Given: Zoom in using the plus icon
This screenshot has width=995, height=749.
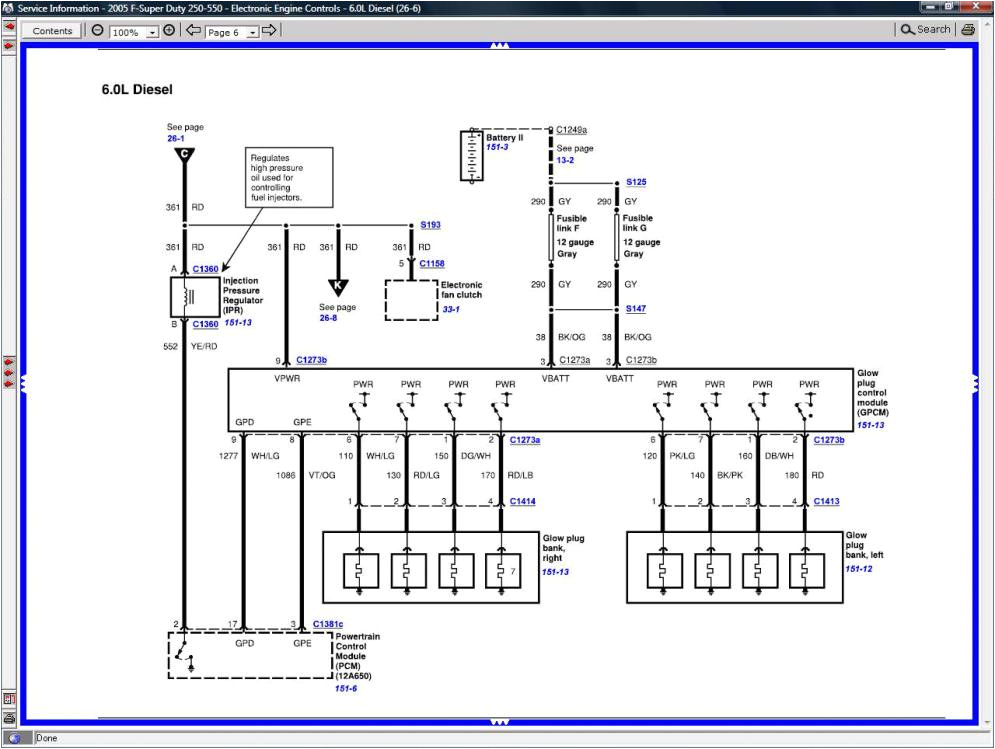Looking at the screenshot, I should point(169,30).
